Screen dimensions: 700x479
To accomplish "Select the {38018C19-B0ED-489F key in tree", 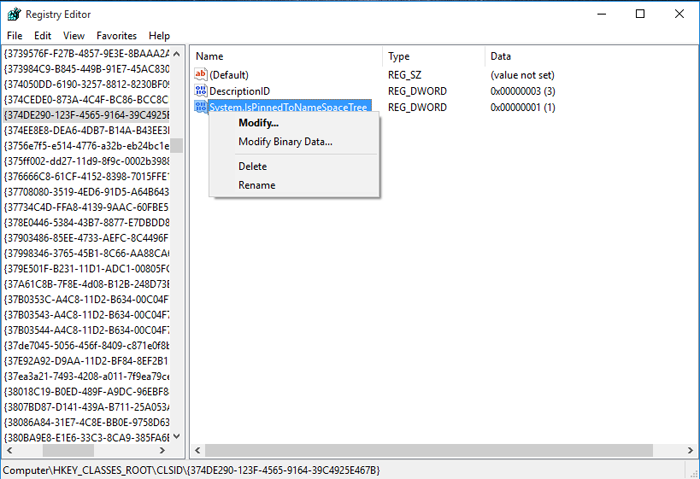I will point(87,392).
